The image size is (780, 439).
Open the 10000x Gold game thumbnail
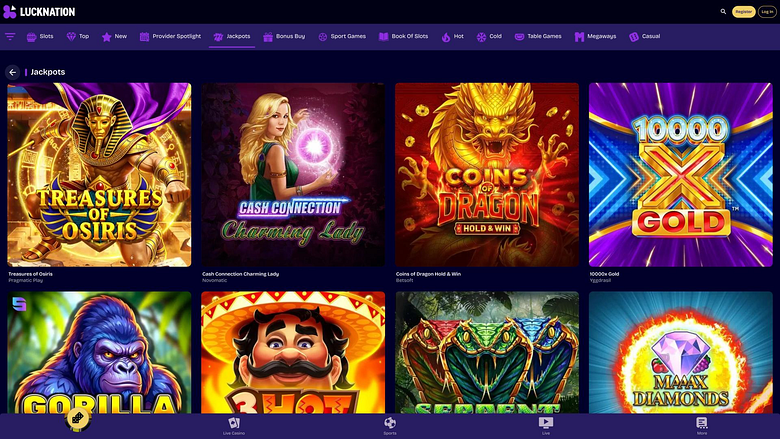681,175
